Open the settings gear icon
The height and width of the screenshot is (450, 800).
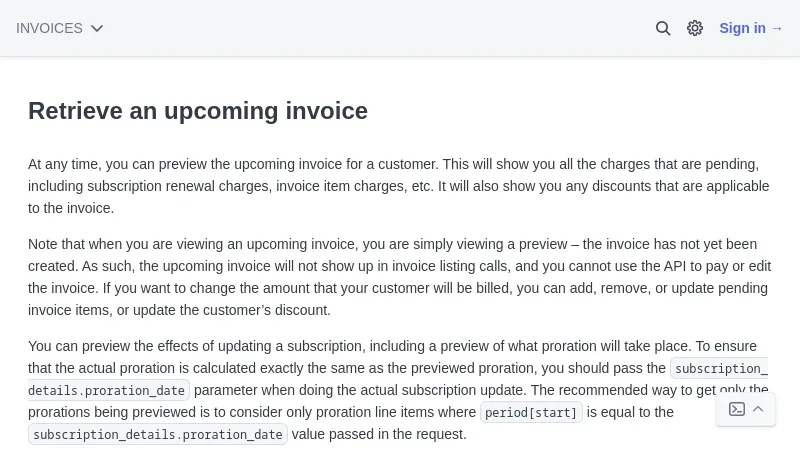tap(695, 28)
